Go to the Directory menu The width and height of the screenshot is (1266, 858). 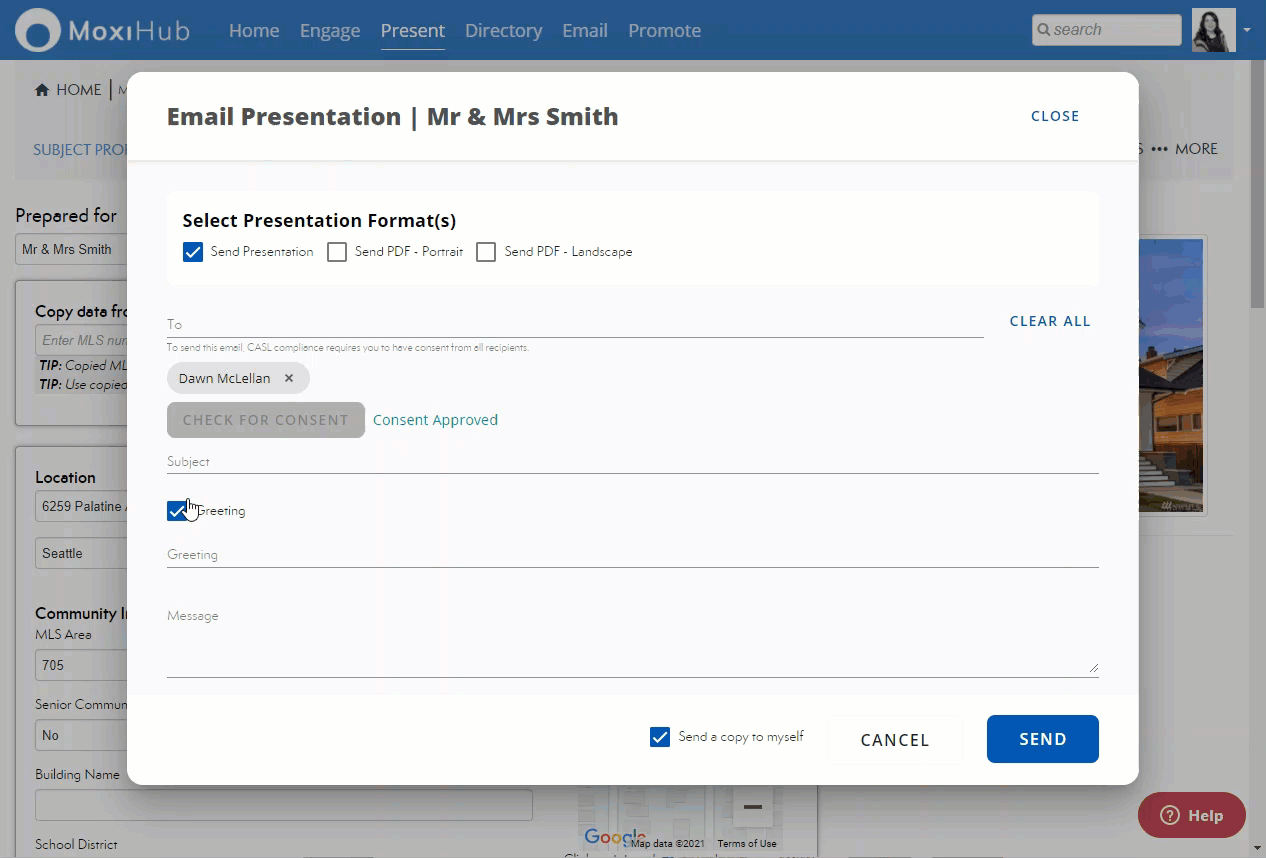503,30
